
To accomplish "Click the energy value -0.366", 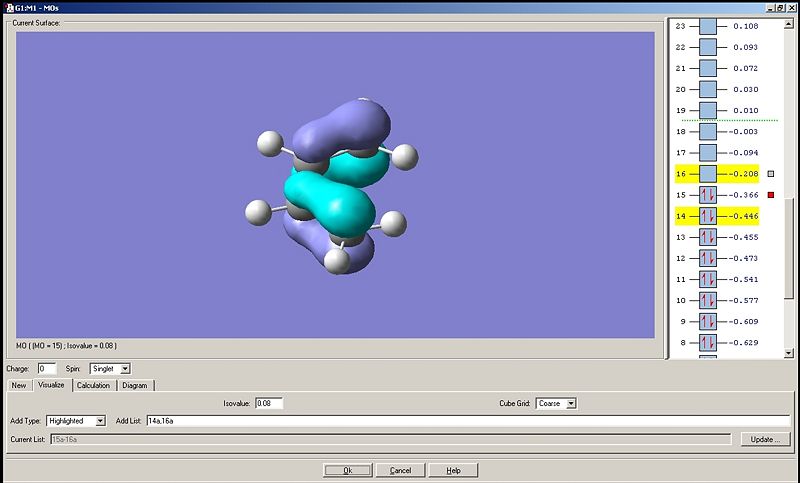I will [x=744, y=195].
